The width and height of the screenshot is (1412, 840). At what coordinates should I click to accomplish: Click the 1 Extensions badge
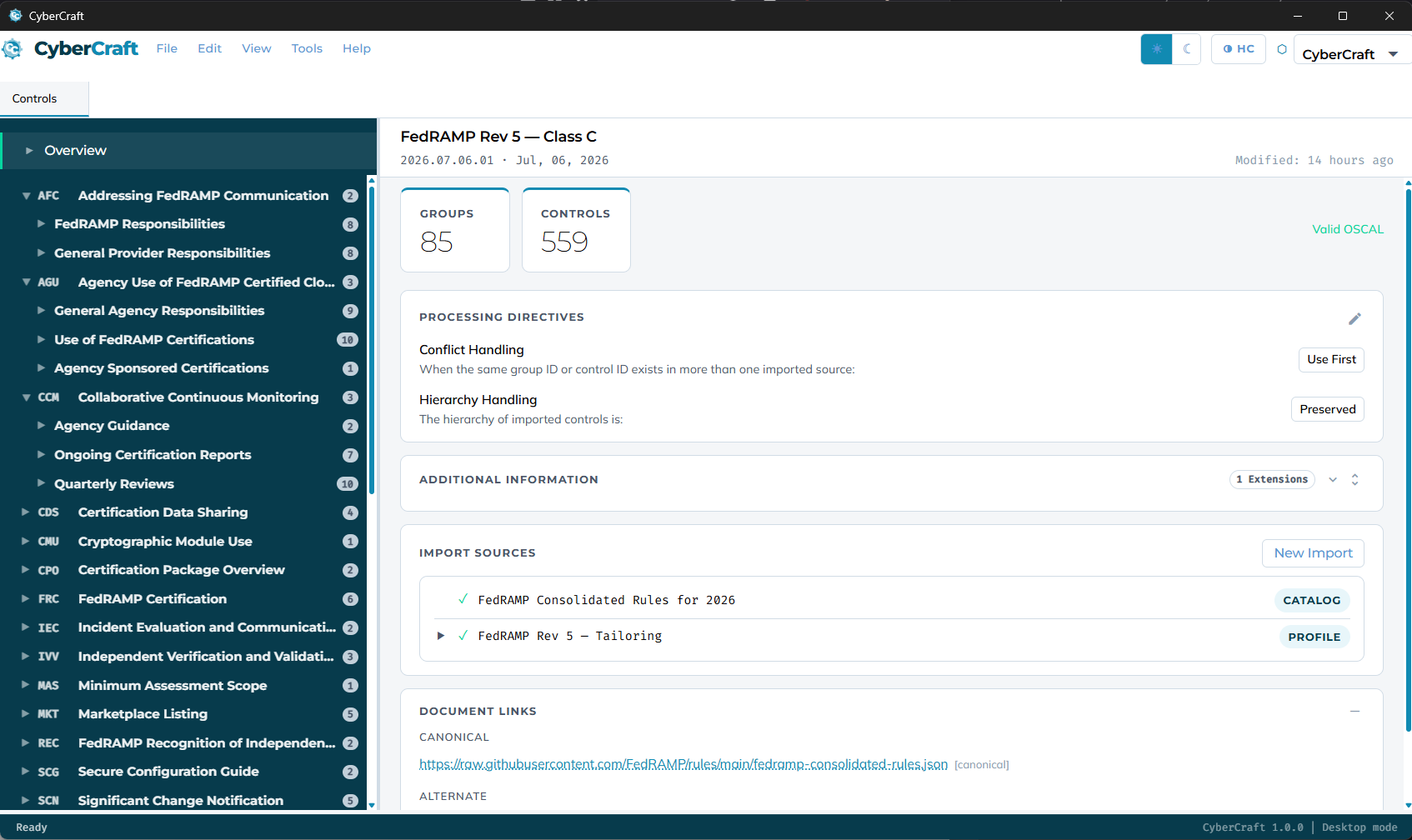click(1272, 479)
